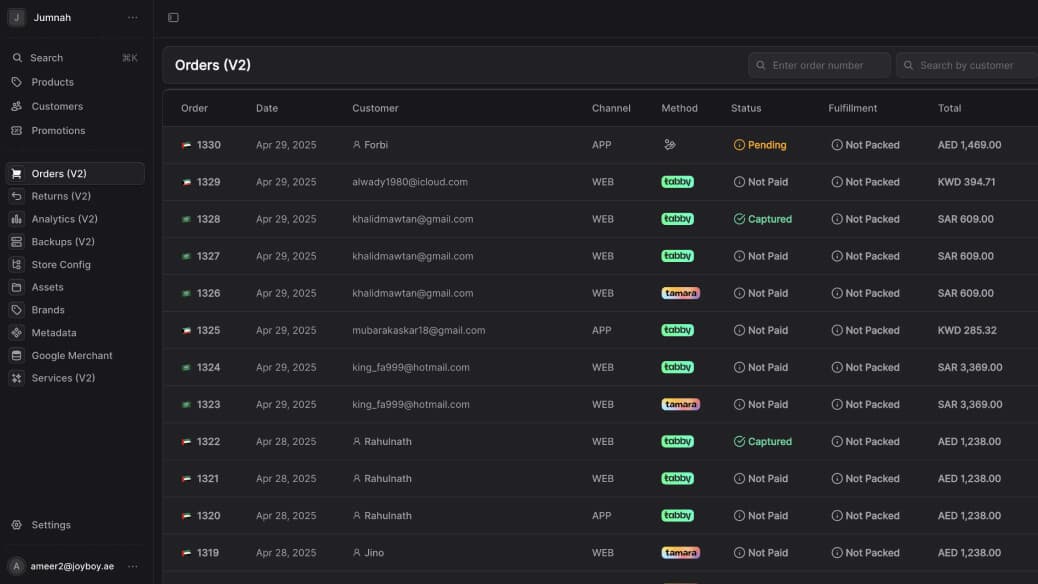Click the Products tag icon in sidebar
This screenshot has height=584, width=1038.
pos(16,82)
